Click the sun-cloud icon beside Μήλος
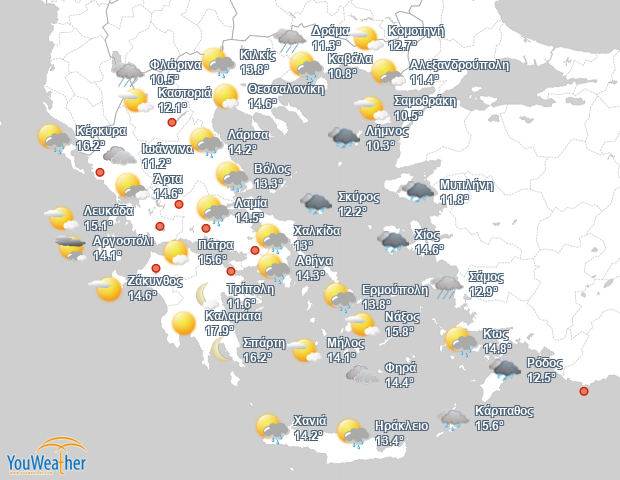The width and height of the screenshot is (620, 480). (x=304, y=350)
